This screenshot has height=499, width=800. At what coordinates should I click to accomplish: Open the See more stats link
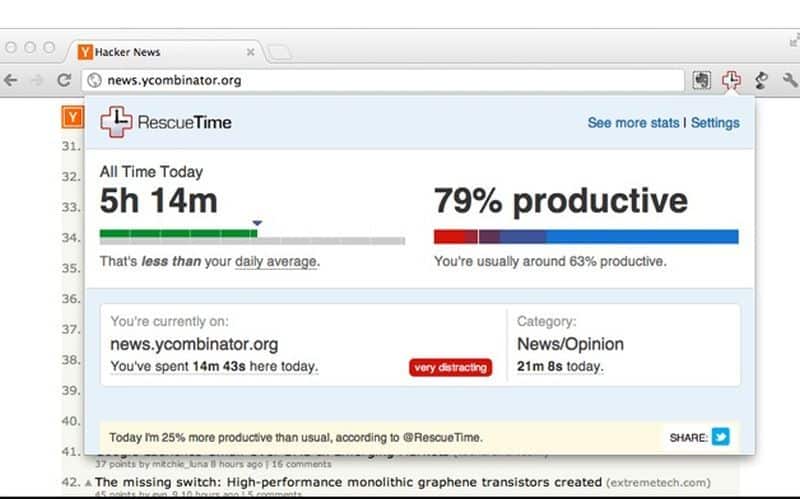(x=633, y=123)
